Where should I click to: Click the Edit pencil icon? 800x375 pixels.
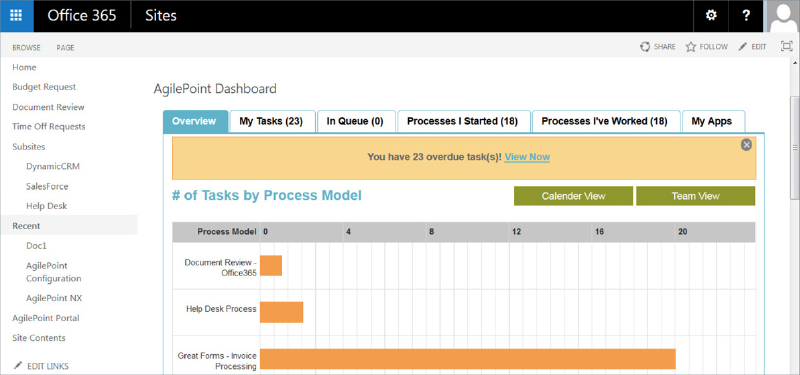click(x=742, y=47)
